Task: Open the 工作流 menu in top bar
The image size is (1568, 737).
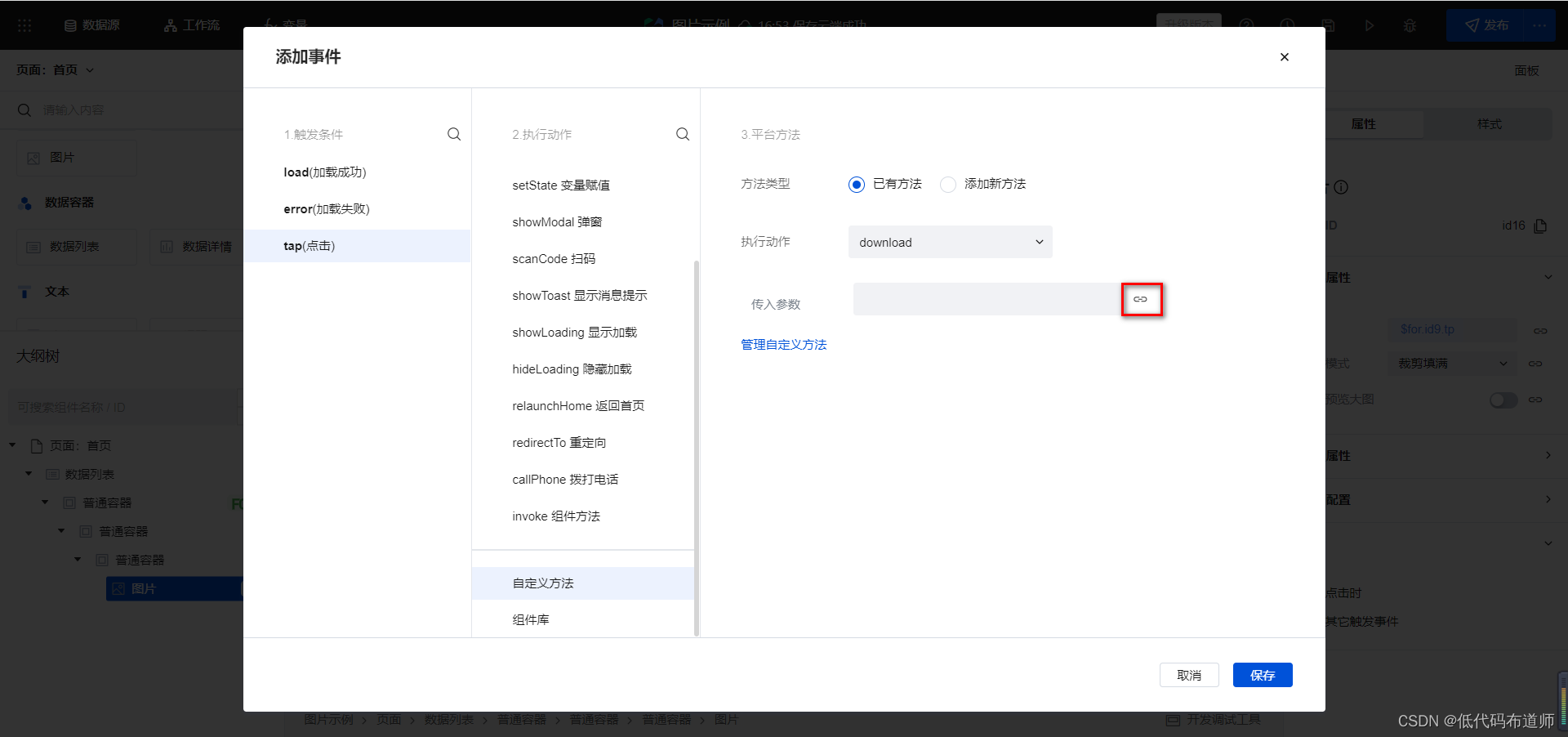Action: [192, 25]
